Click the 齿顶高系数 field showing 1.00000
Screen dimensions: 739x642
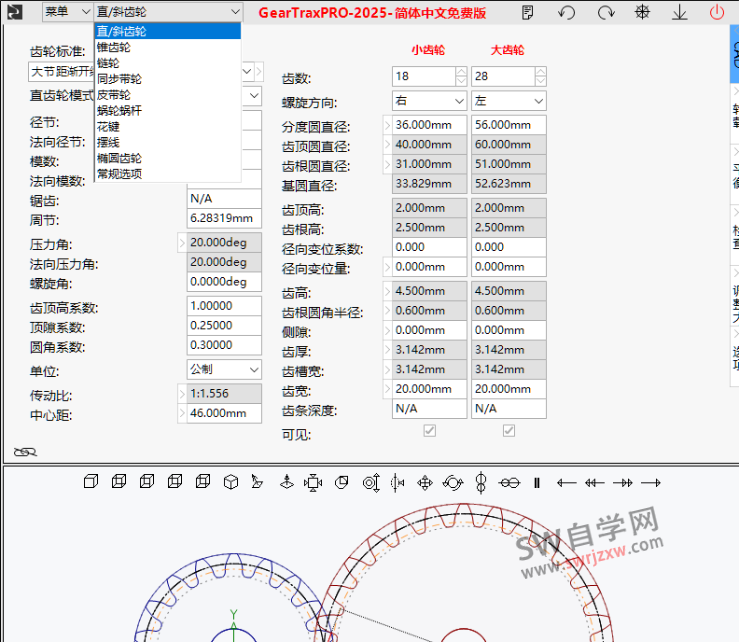(224, 306)
